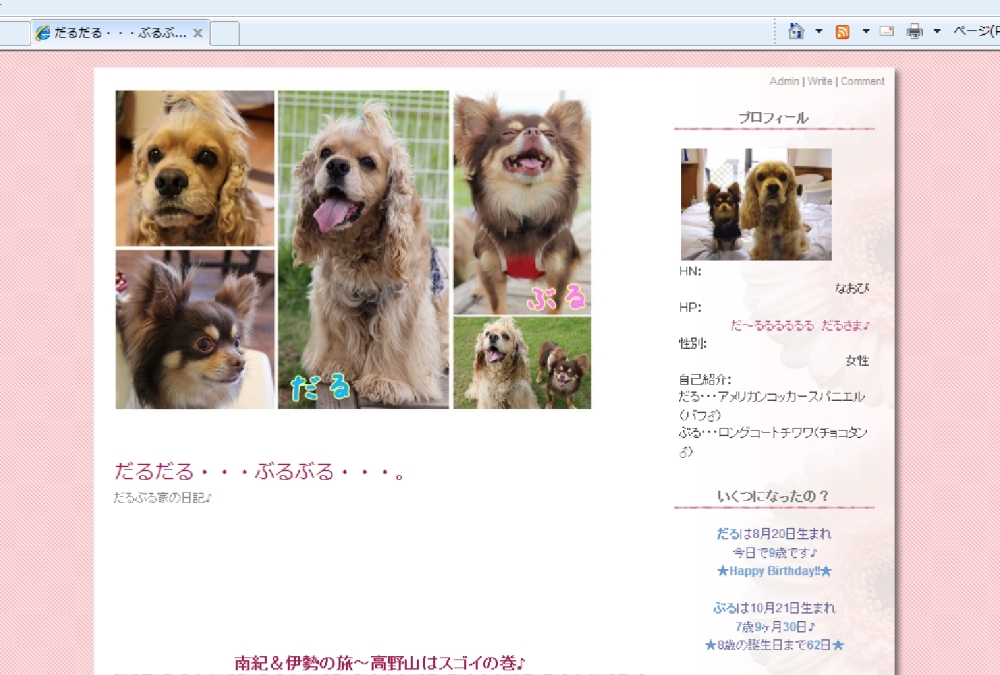The image size is (1000, 675).
Task: Open a new blank tab
Action: (x=224, y=33)
